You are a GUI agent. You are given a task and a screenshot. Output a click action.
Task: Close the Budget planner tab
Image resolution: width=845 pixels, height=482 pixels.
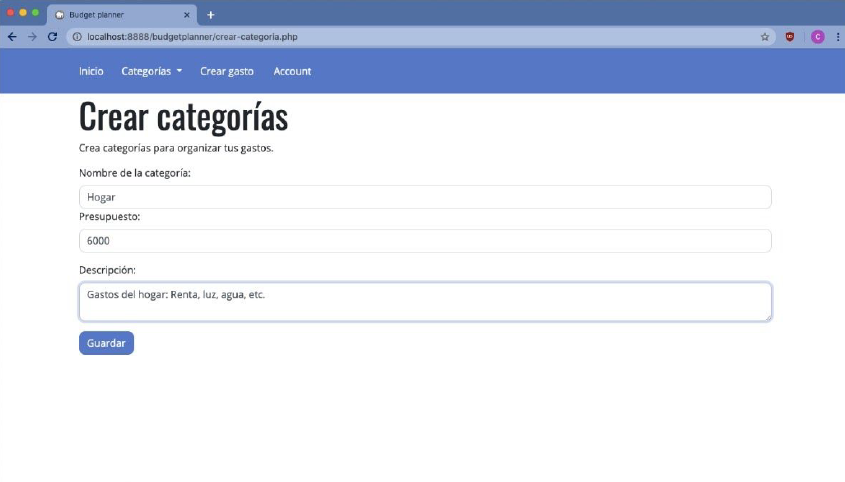tap(187, 15)
